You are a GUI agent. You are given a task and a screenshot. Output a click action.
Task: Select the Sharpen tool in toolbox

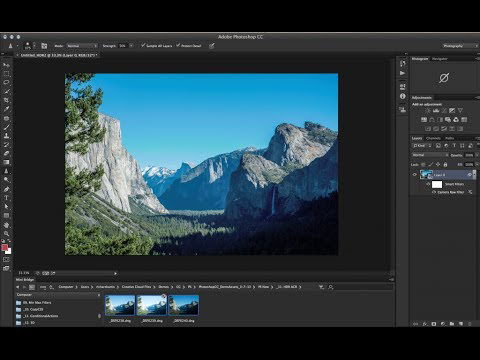(x=6, y=171)
